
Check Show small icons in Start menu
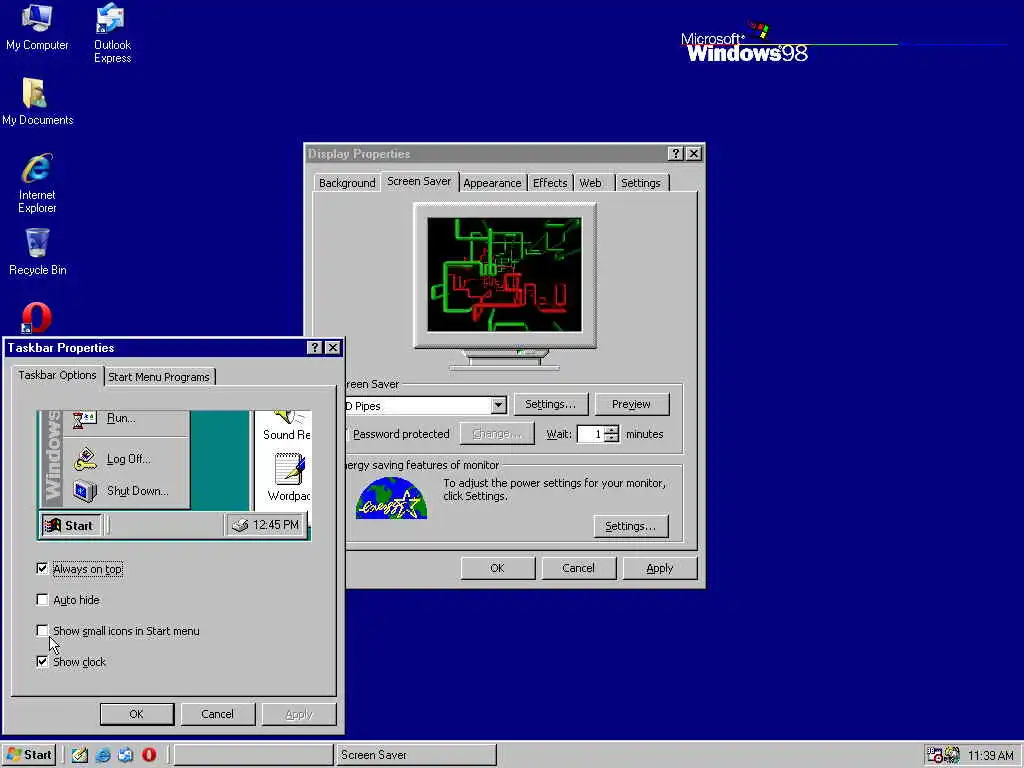click(42, 631)
